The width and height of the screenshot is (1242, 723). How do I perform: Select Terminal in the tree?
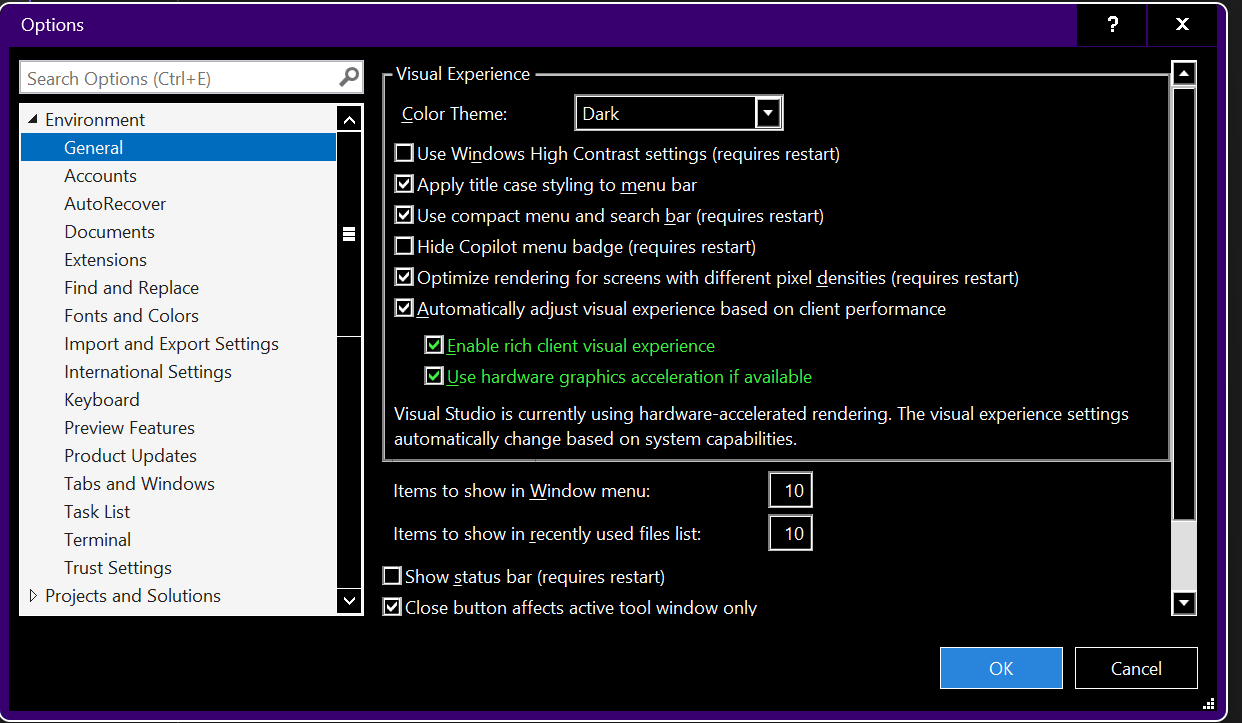(97, 539)
